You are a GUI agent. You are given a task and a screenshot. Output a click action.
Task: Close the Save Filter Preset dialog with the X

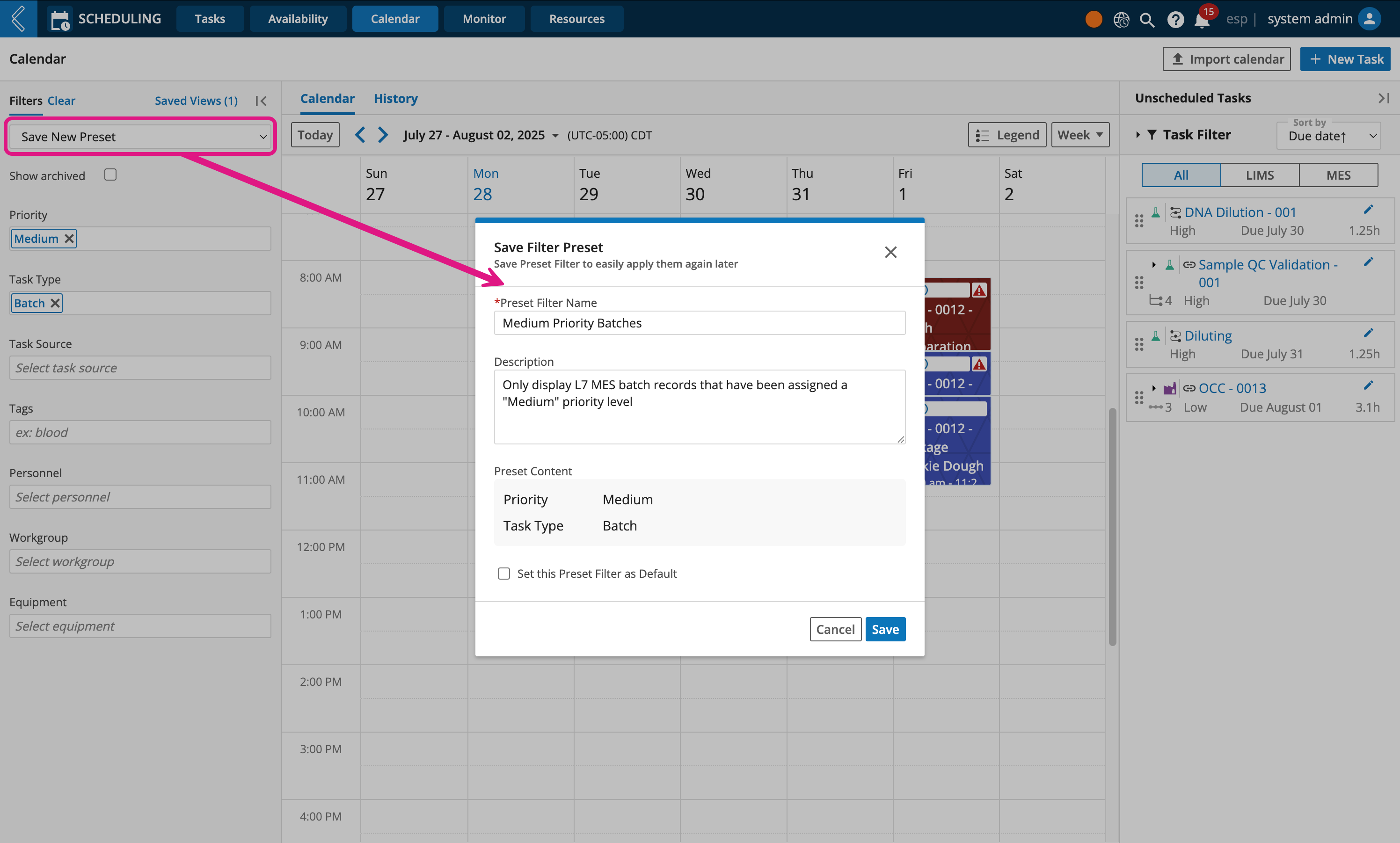tap(890, 252)
